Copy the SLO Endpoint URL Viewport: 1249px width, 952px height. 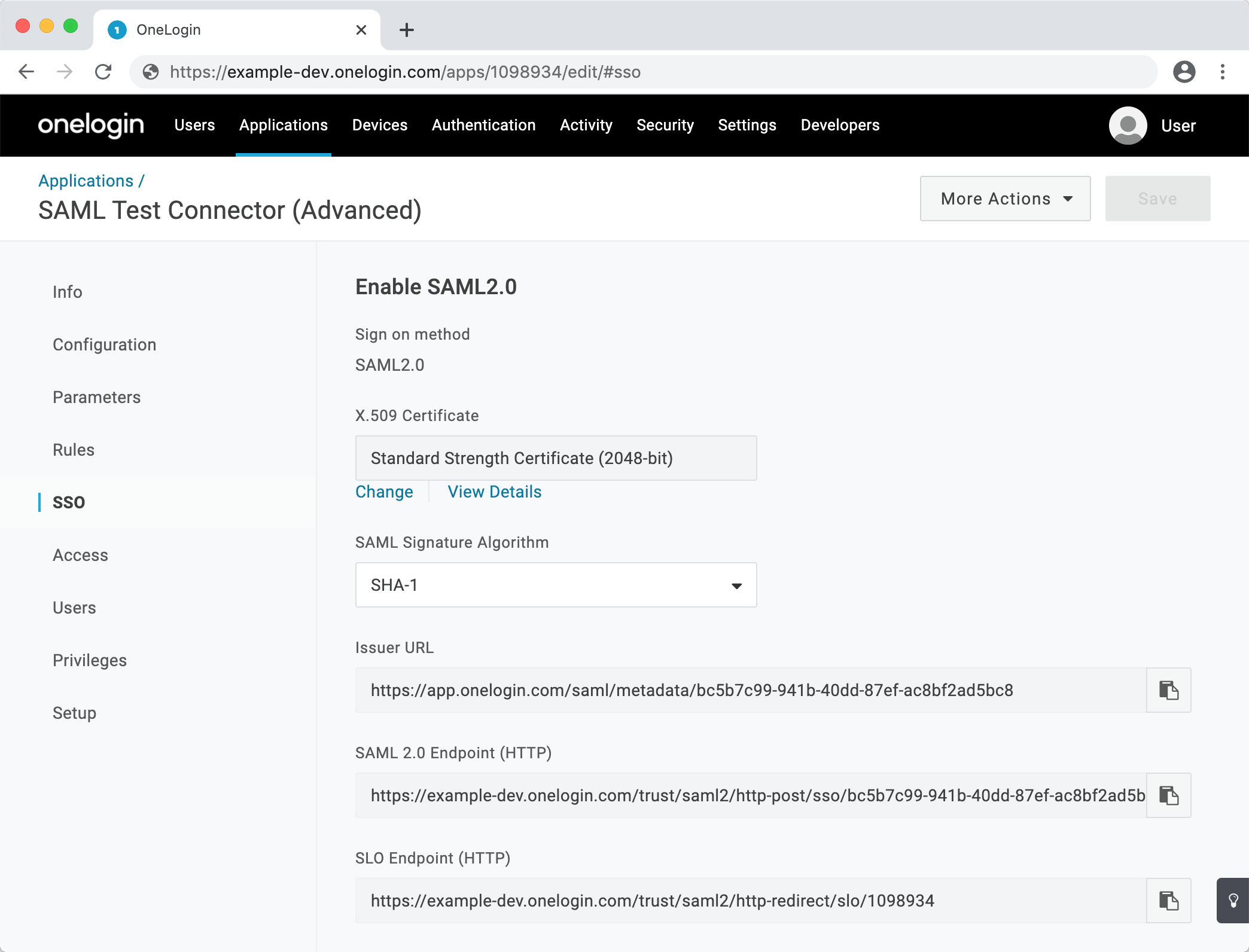click(x=1168, y=901)
